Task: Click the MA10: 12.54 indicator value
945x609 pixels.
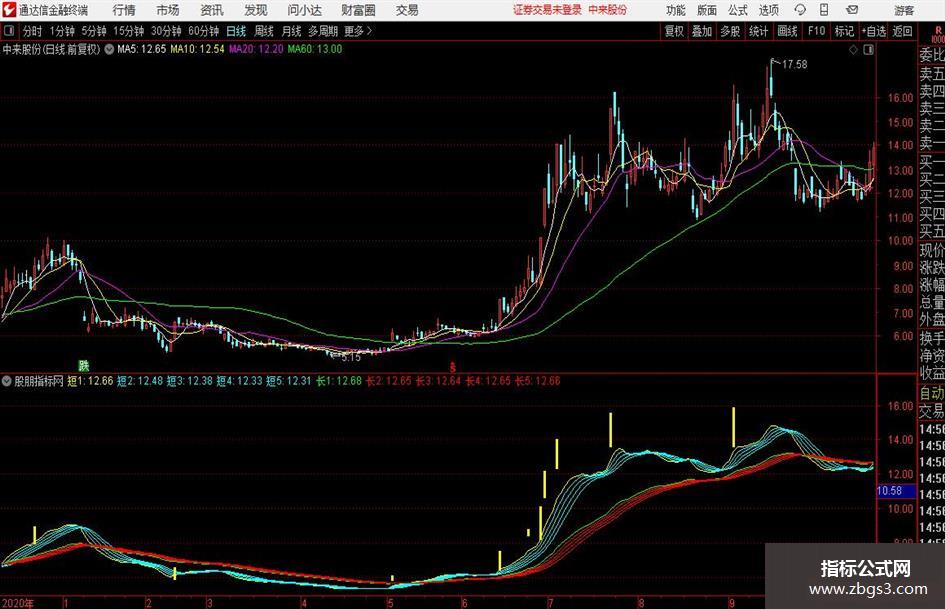Action: (x=198, y=49)
